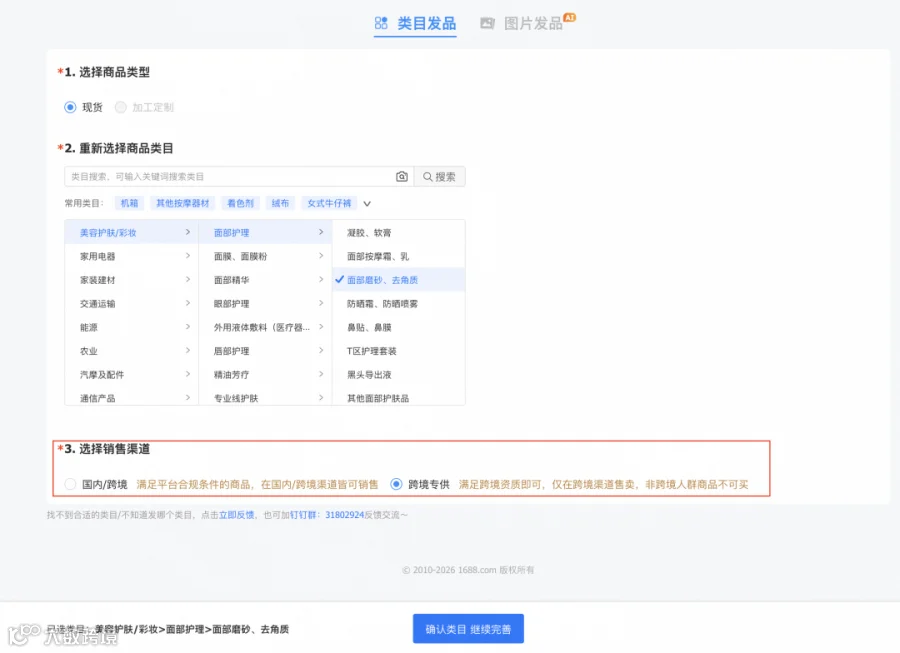The height and width of the screenshot is (653, 900).
Task: Expand chevron next to 精油芳疗
Action: click(321, 374)
